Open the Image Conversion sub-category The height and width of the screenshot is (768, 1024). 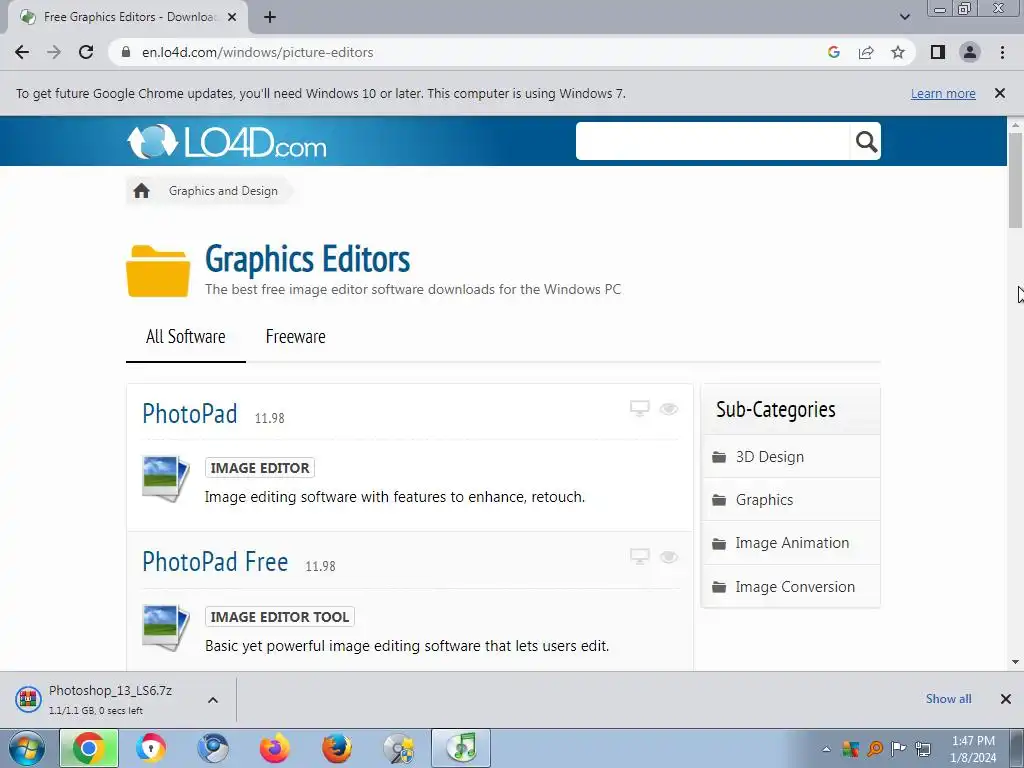click(x=790, y=586)
